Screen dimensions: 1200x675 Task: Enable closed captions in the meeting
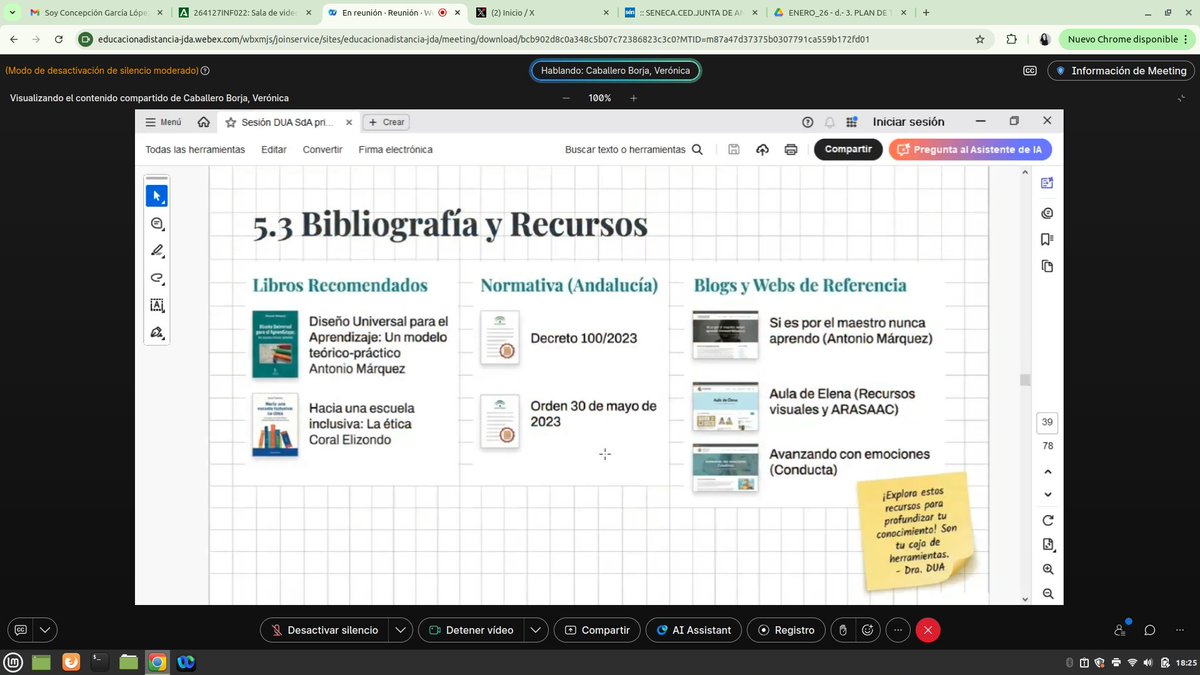(x=1029, y=70)
